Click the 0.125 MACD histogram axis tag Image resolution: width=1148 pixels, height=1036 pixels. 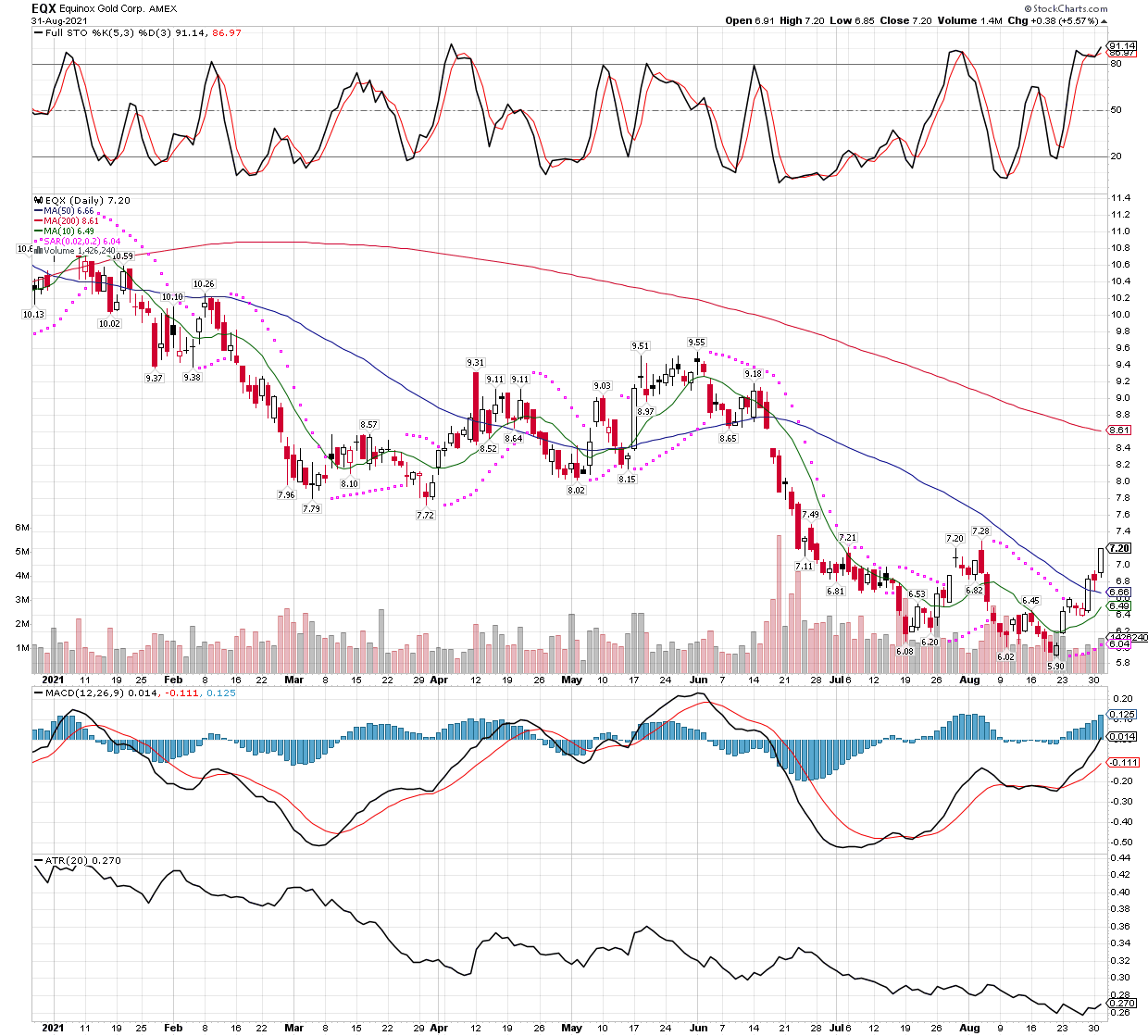pos(1122,715)
